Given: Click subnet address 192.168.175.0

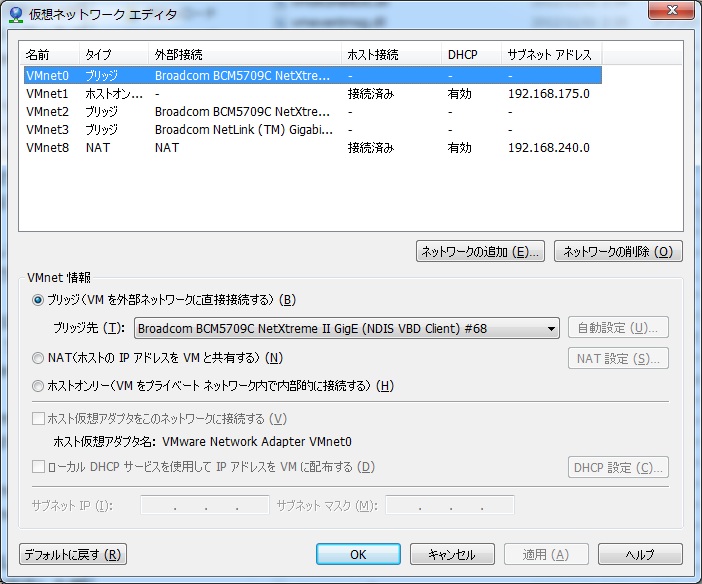Looking at the screenshot, I should pyautogui.click(x=548, y=94).
